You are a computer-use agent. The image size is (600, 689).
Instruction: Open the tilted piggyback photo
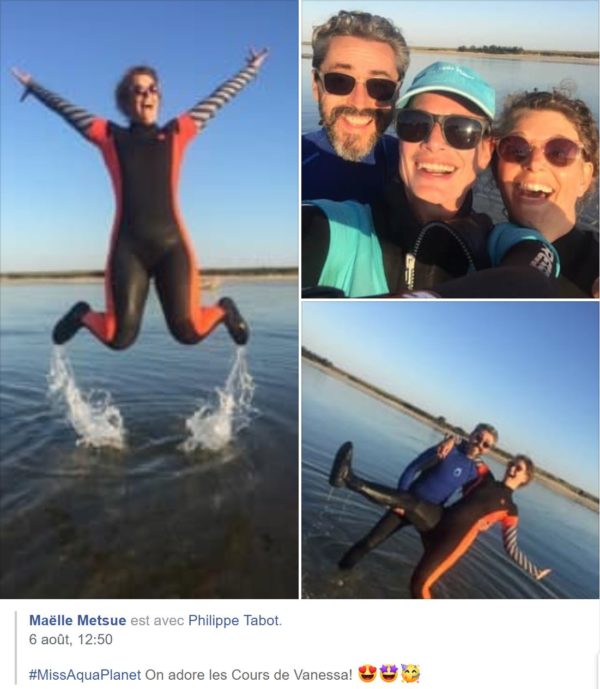451,450
